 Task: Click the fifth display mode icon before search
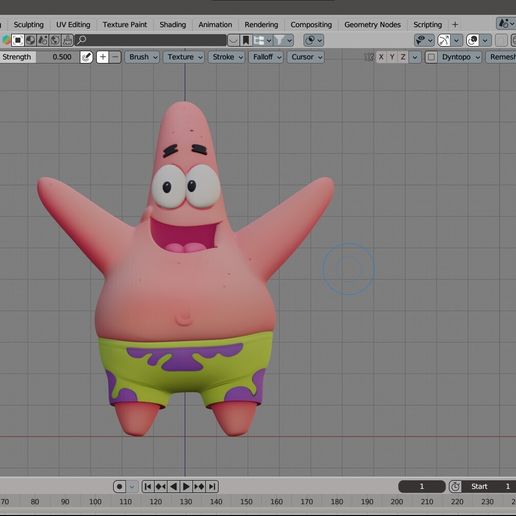67,40
